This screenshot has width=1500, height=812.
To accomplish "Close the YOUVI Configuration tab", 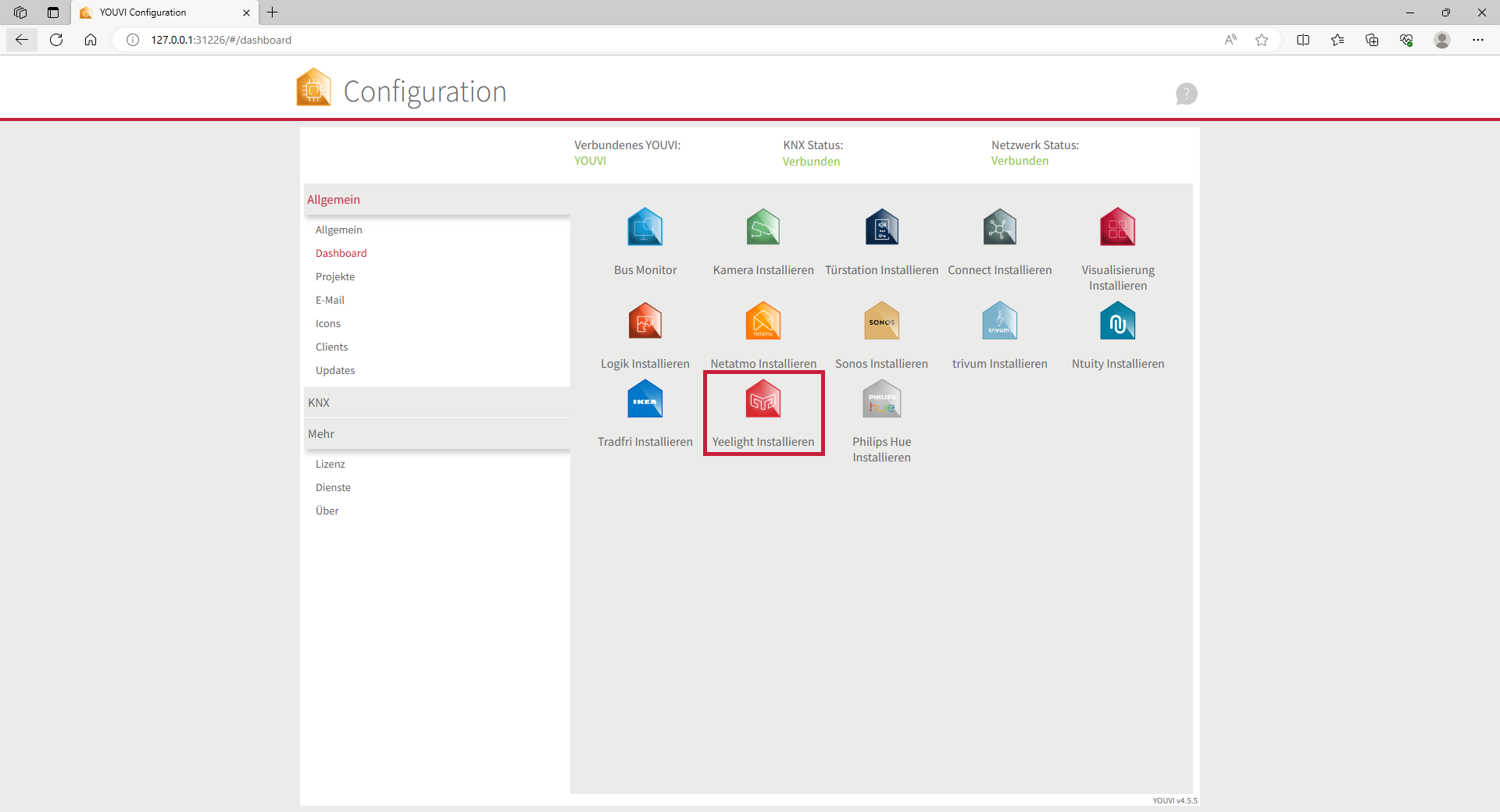I will coord(246,12).
